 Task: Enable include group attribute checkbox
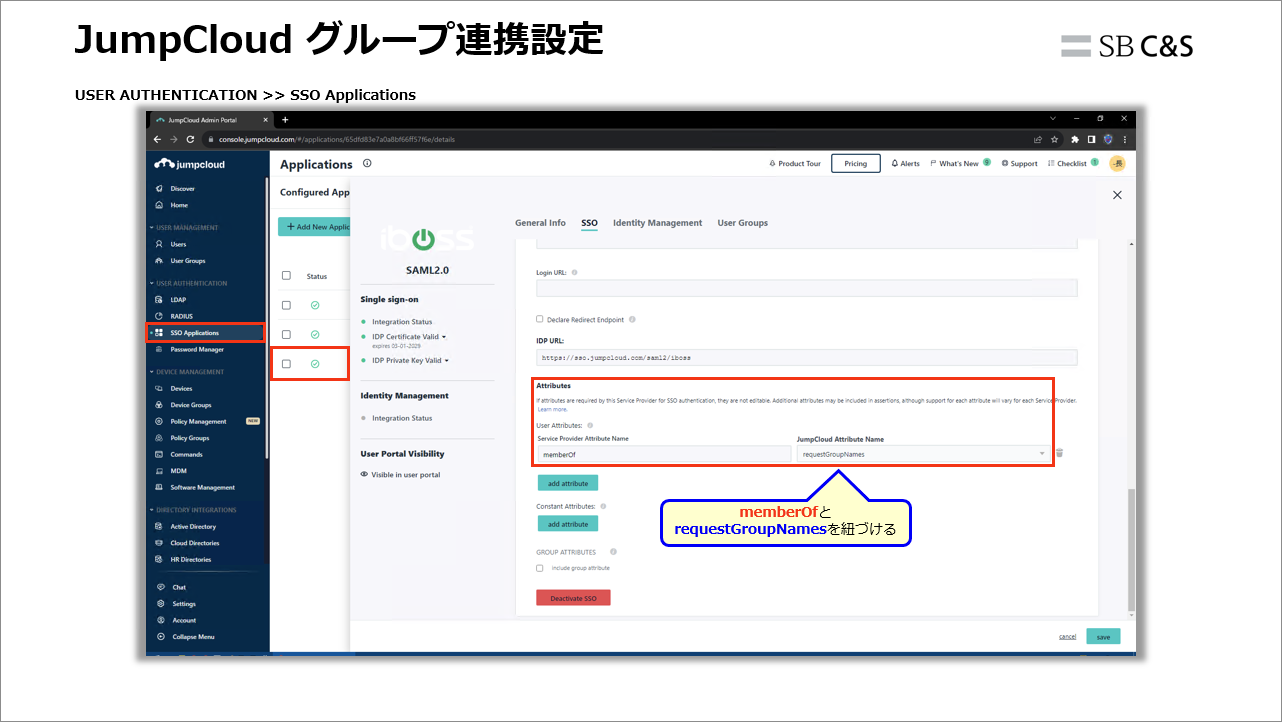pyautogui.click(x=540, y=568)
